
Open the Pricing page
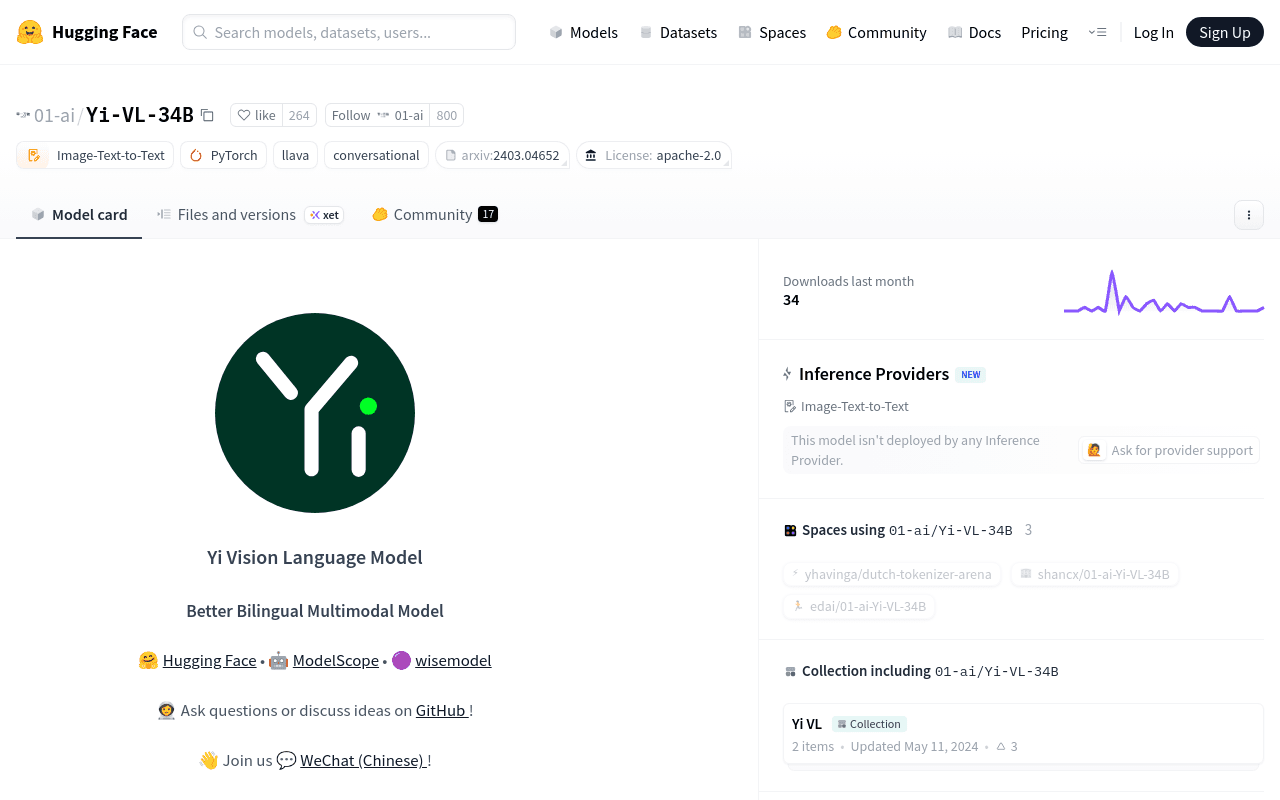coord(1044,32)
